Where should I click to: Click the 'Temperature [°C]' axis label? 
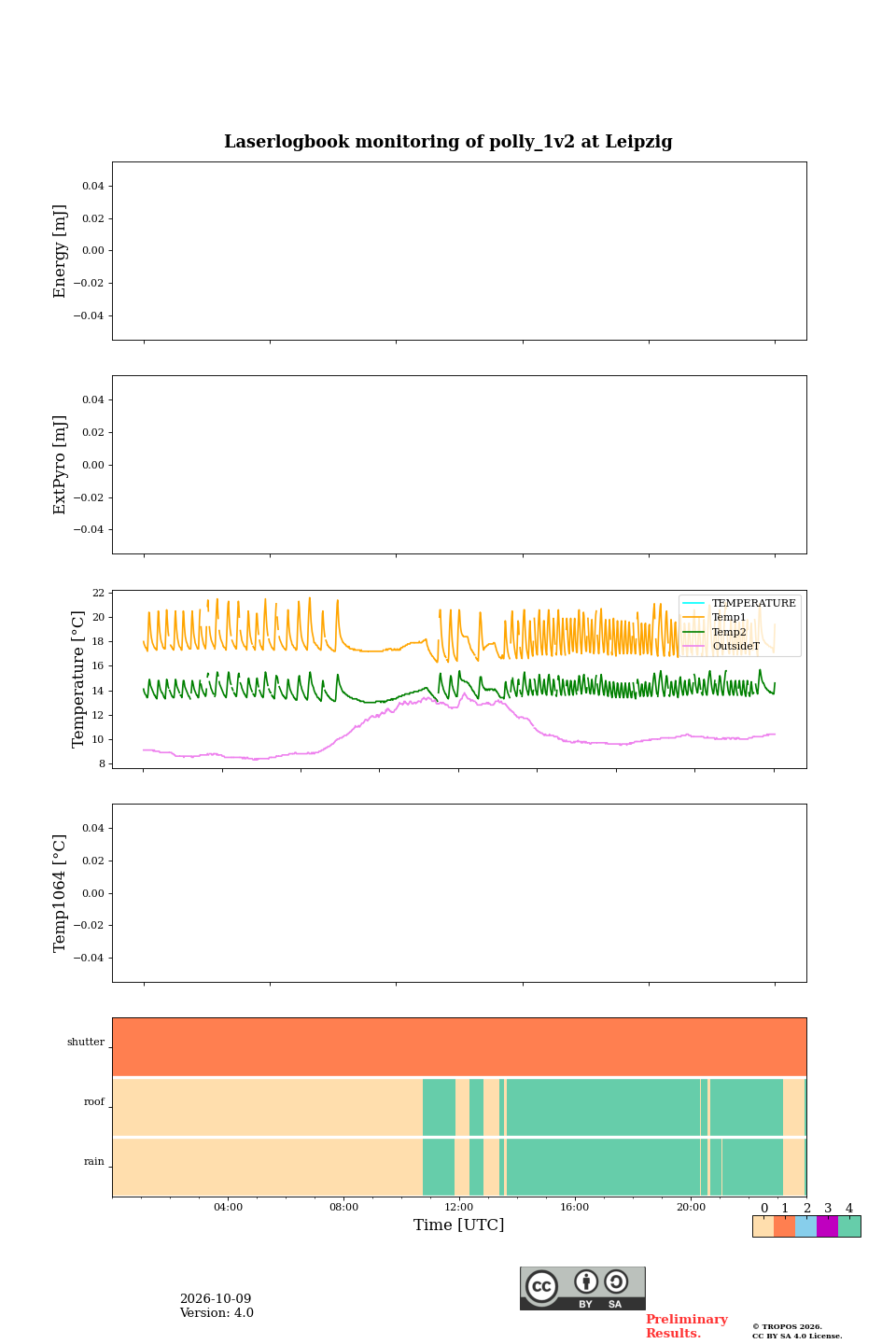pos(78,679)
